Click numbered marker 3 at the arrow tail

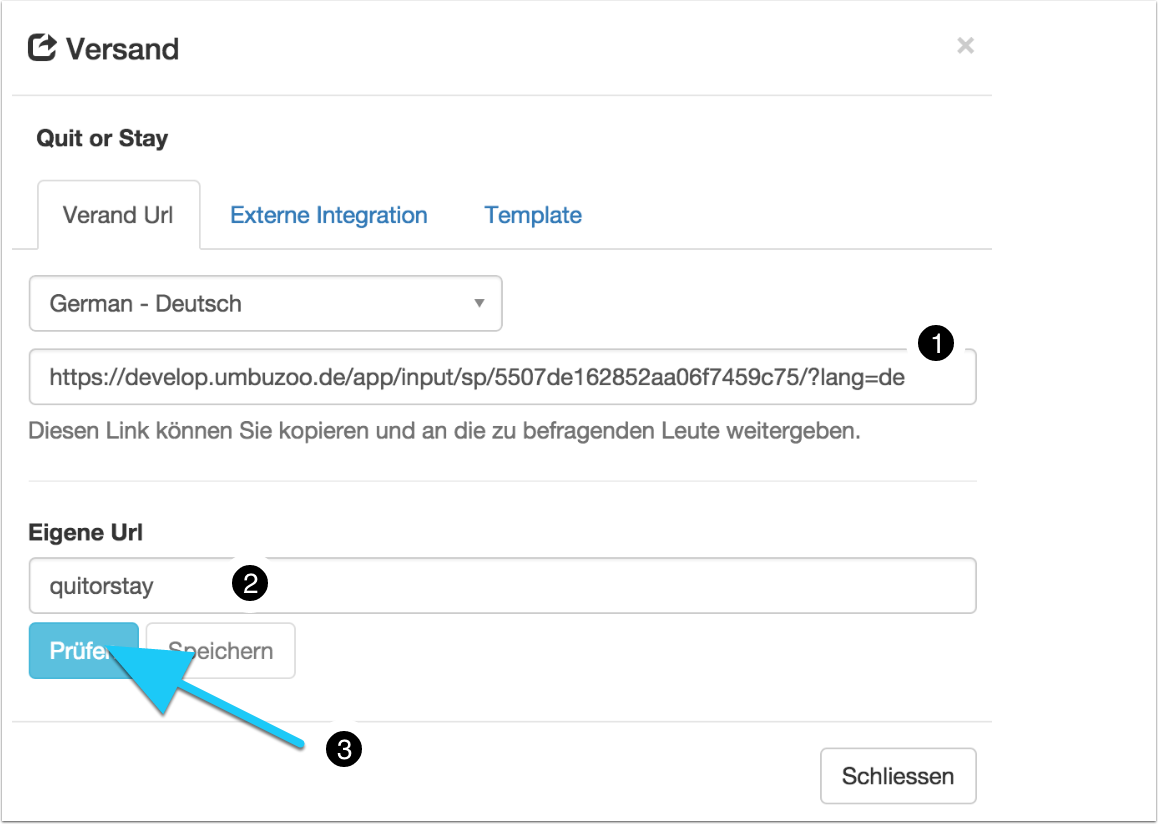click(344, 750)
